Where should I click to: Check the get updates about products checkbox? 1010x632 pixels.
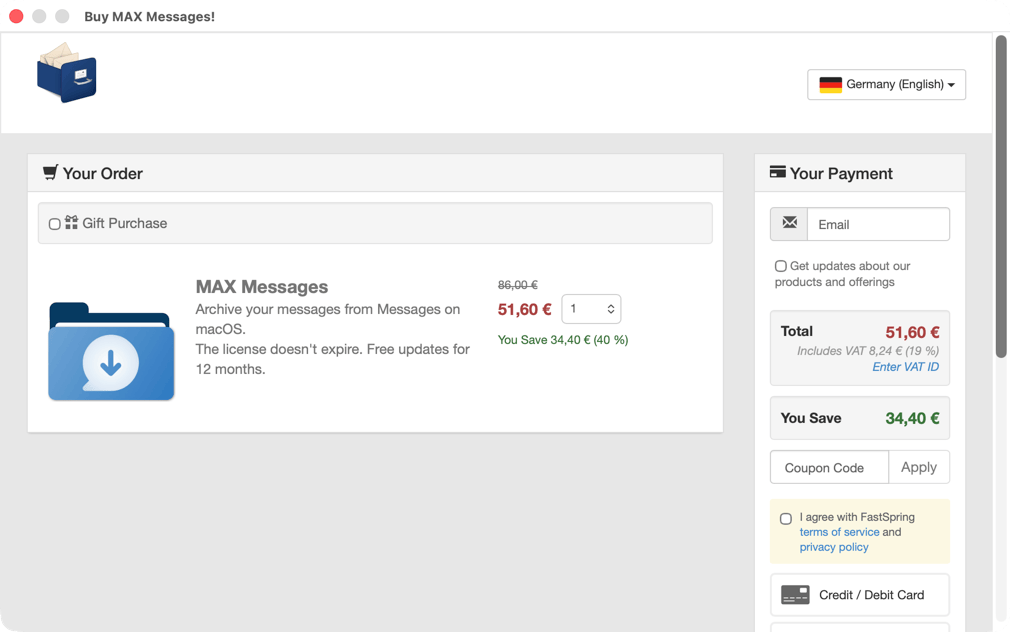[780, 266]
